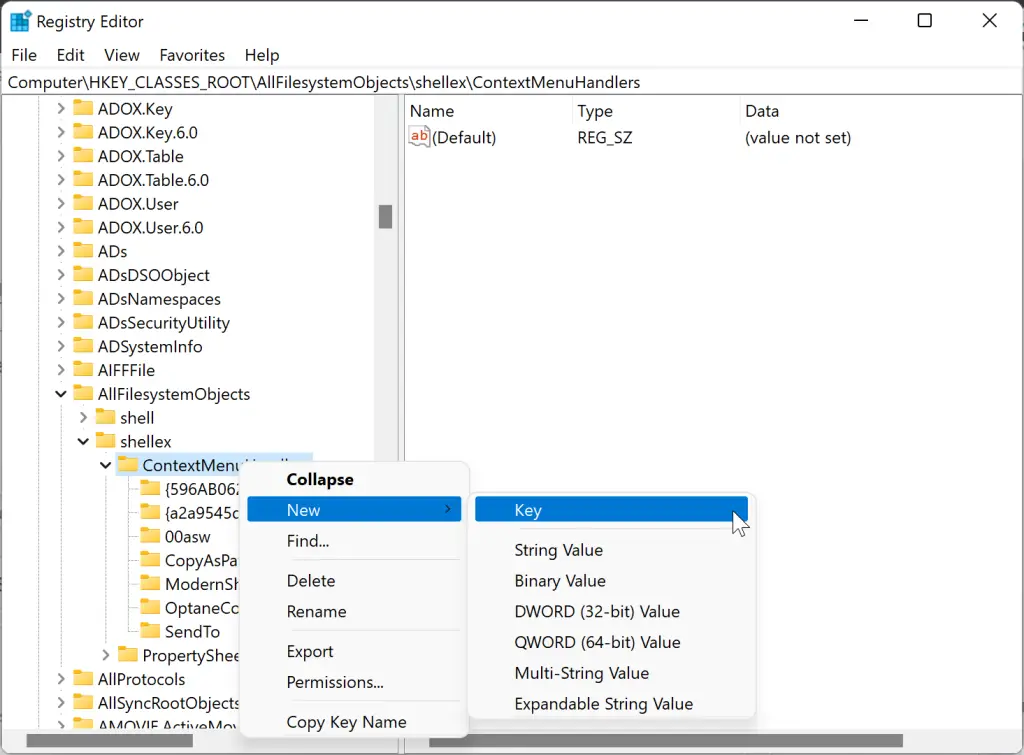Click Export in the context menu

[x=309, y=651]
